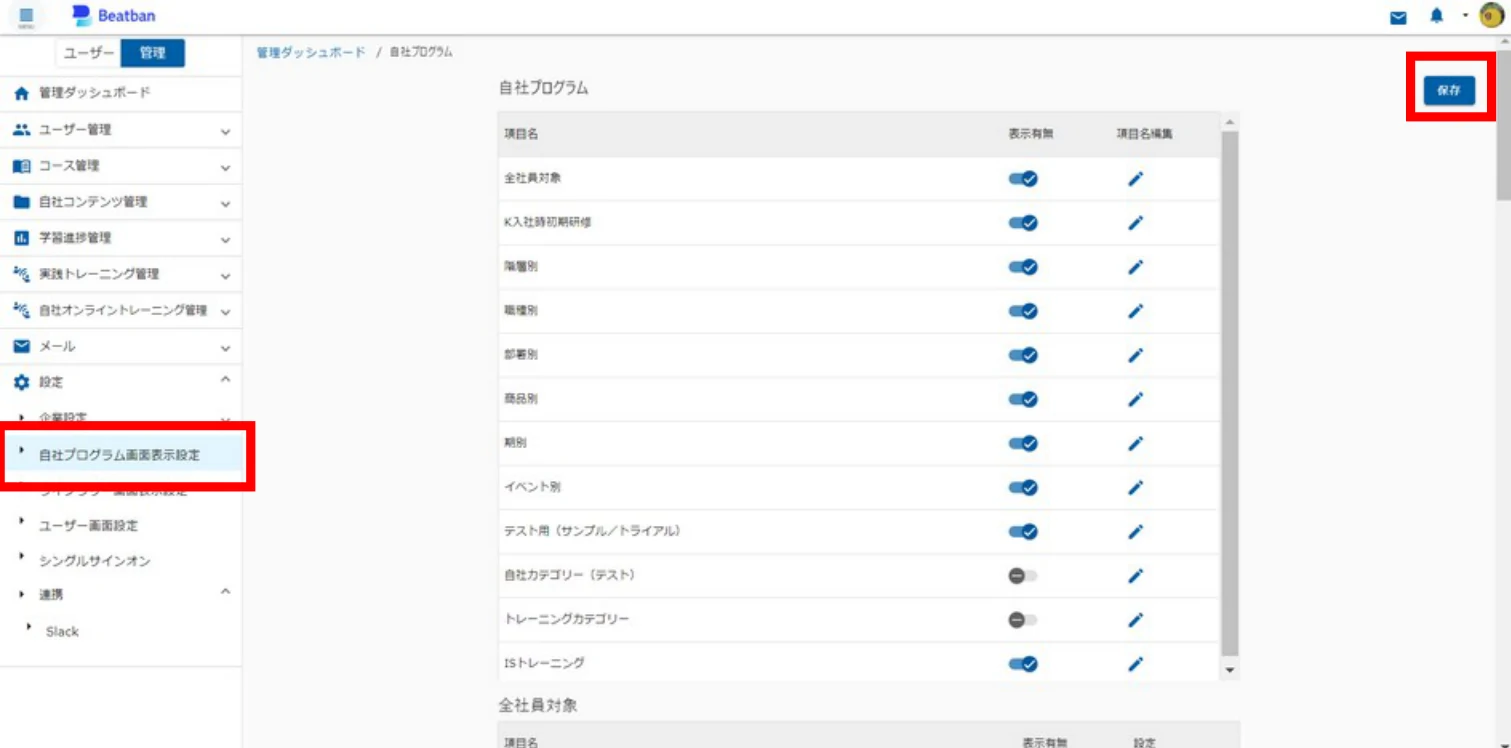Viewport: 1511px width, 748px height.
Task: Edit the 部署別 item name
Action: (1135, 355)
